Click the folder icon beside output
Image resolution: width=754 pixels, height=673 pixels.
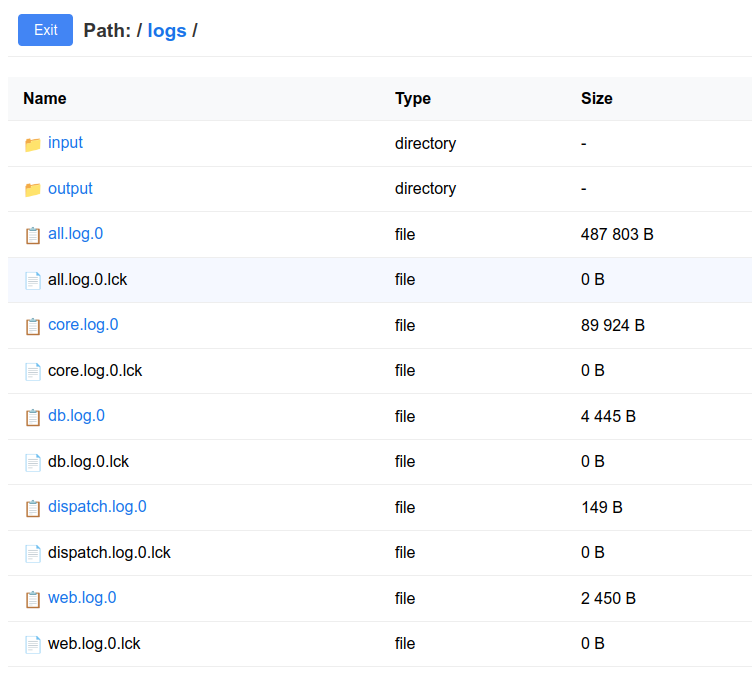coord(33,189)
